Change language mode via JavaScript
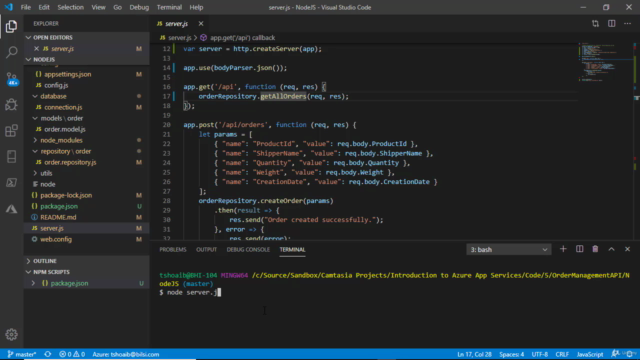Screen dimensions: 640x360 click(x=590, y=354)
